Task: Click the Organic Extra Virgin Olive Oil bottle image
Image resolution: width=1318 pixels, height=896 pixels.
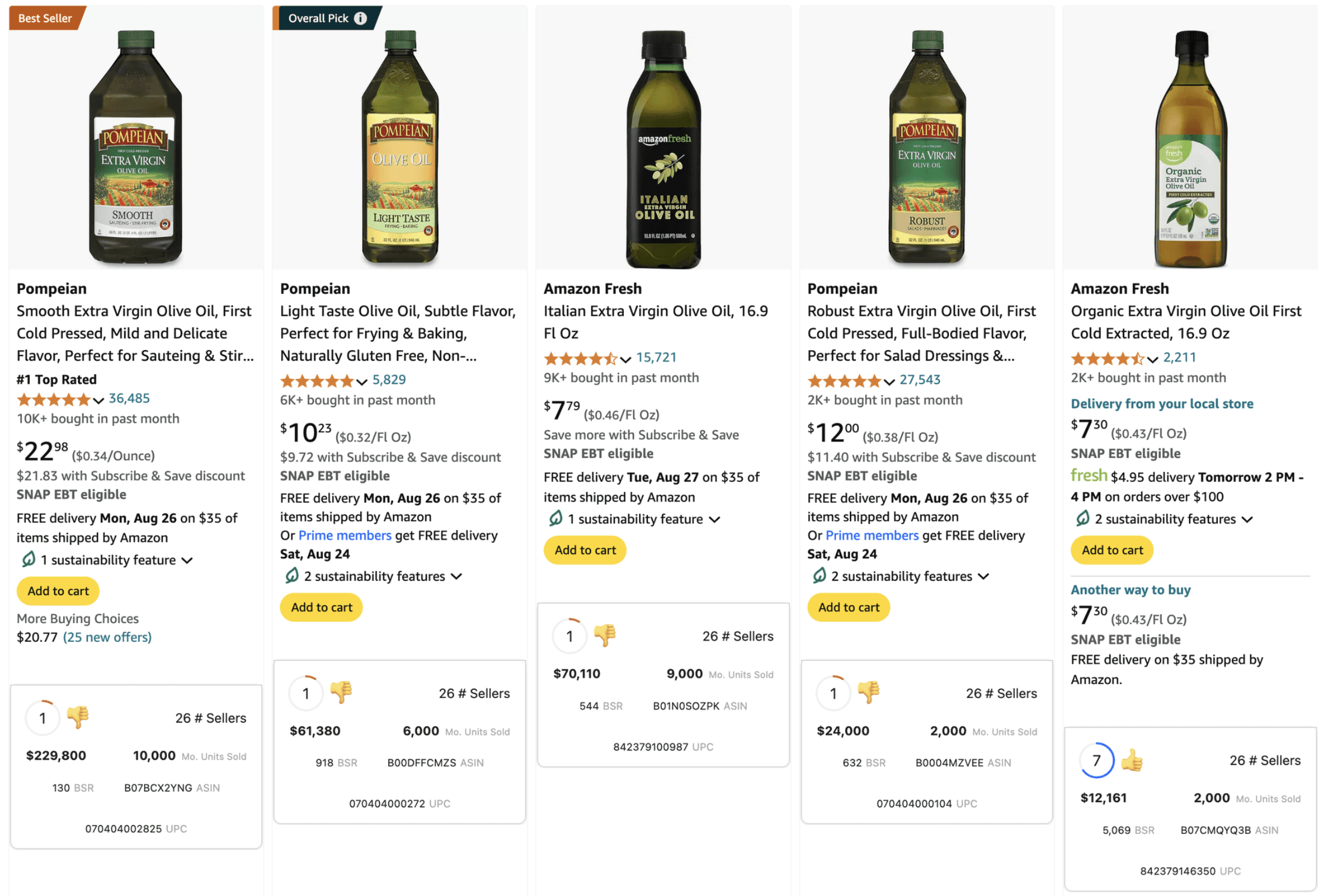Action: pos(1189,146)
